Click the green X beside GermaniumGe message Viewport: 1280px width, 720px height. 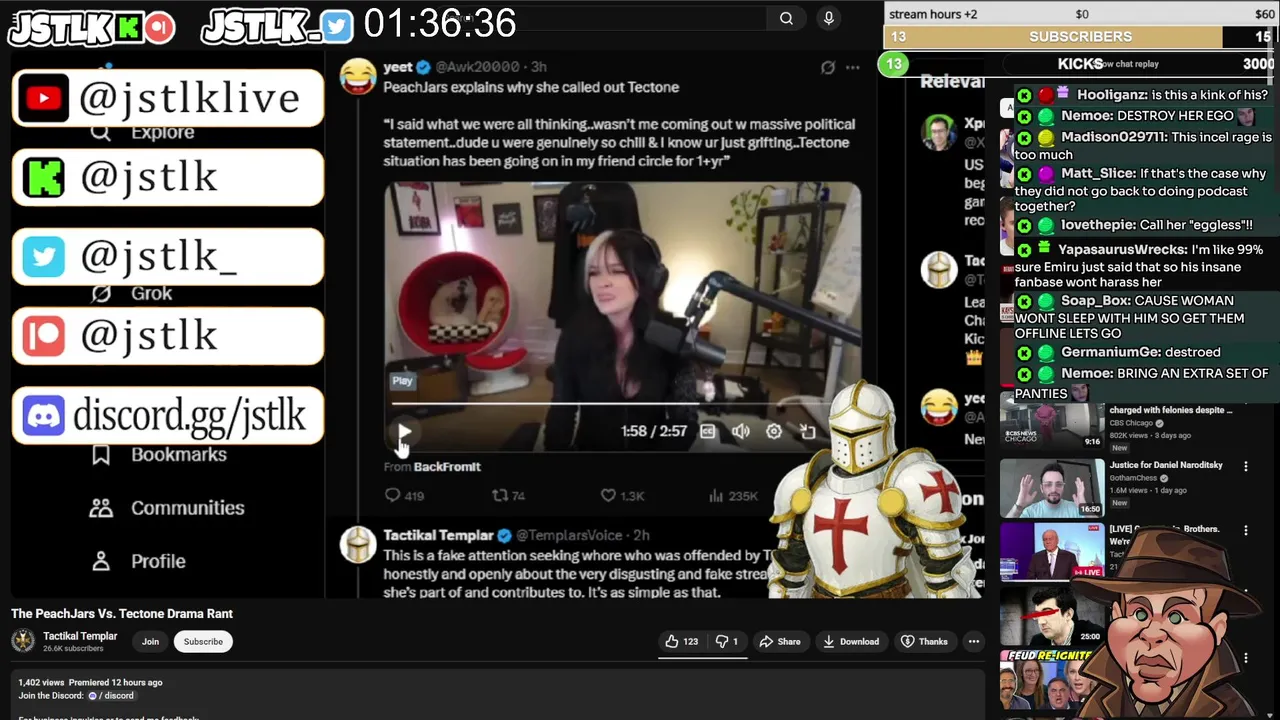point(1024,353)
